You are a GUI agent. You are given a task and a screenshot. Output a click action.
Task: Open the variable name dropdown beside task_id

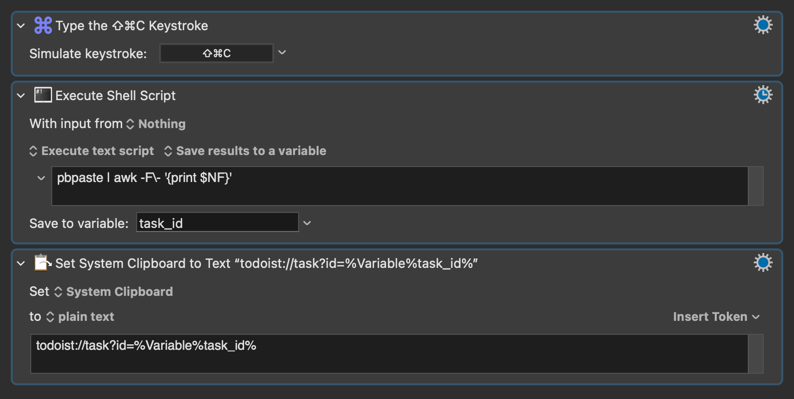(307, 223)
